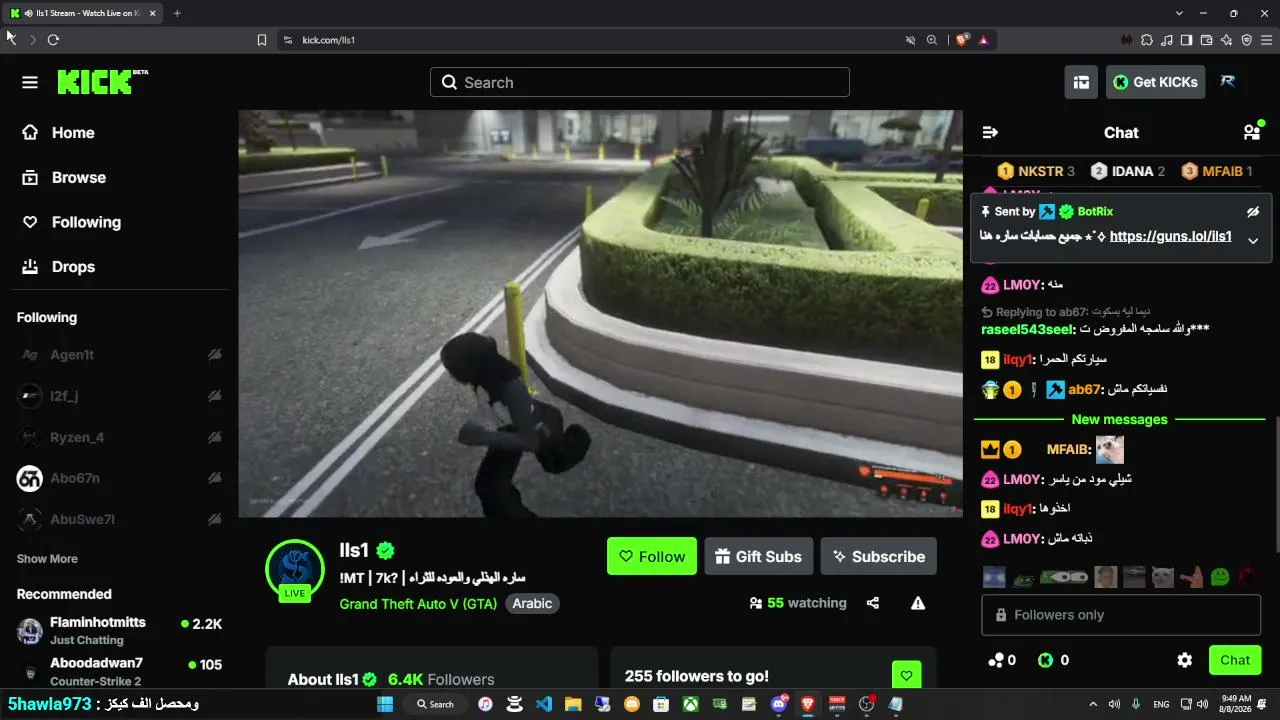Viewport: 1280px width, 720px height.
Task: Click the live stream video player
Action: pos(600,314)
